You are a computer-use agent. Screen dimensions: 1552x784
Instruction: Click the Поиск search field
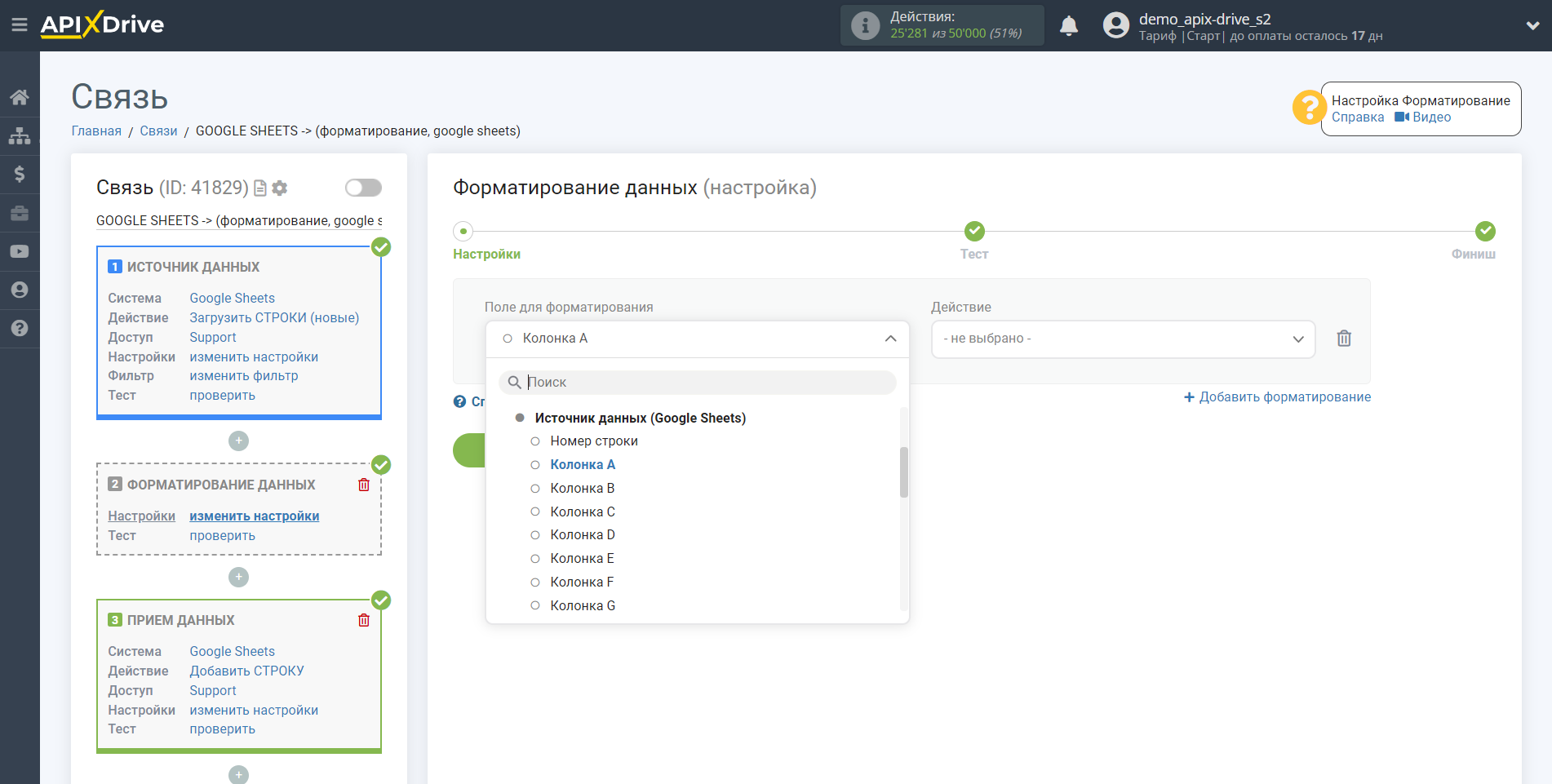(698, 382)
